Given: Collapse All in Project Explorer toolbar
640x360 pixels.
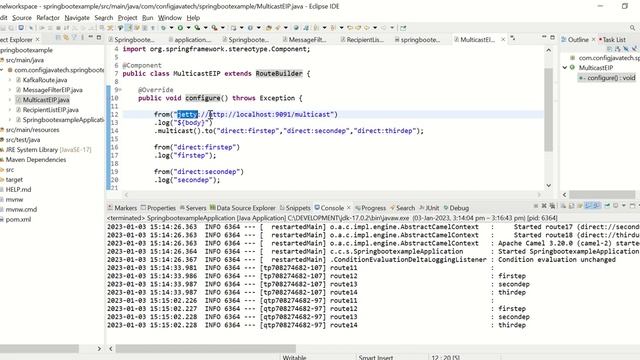Looking at the screenshot, I should [x=58, y=38].
